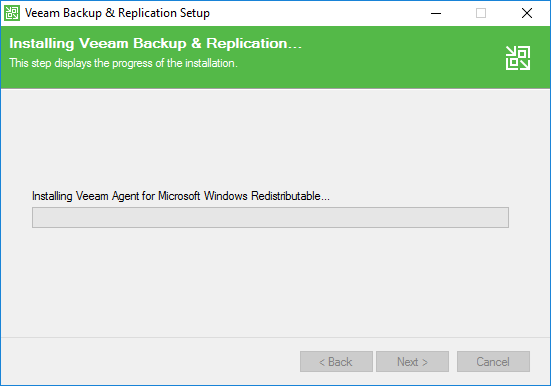This screenshot has width=551, height=386.
Task: Click the 'Installing Veeam Agent for Microsoft Windows Redistributable...' text
Action: (x=181, y=196)
